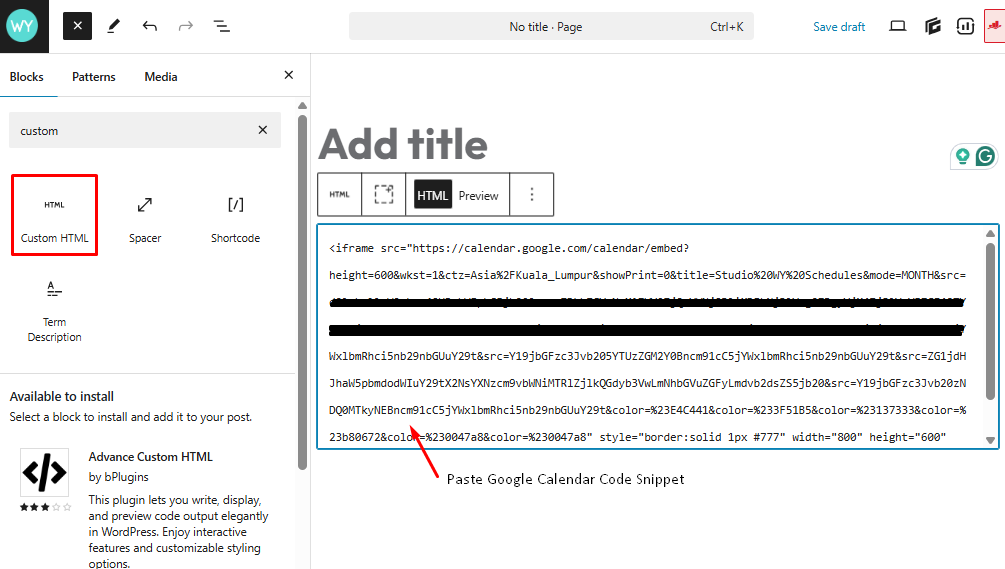Click the inserter panel scrollbar thumb
This screenshot has height=569, width=1005.
(303, 292)
